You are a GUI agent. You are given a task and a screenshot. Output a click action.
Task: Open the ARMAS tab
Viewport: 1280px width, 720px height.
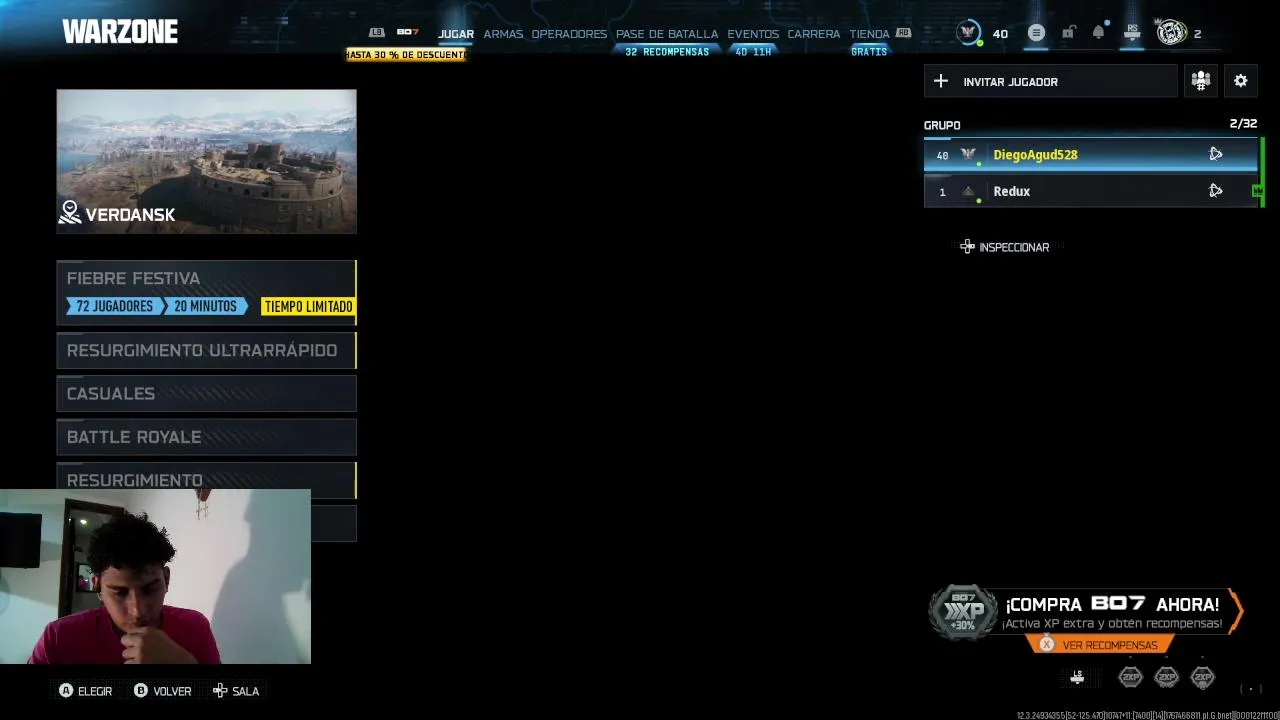tap(503, 34)
